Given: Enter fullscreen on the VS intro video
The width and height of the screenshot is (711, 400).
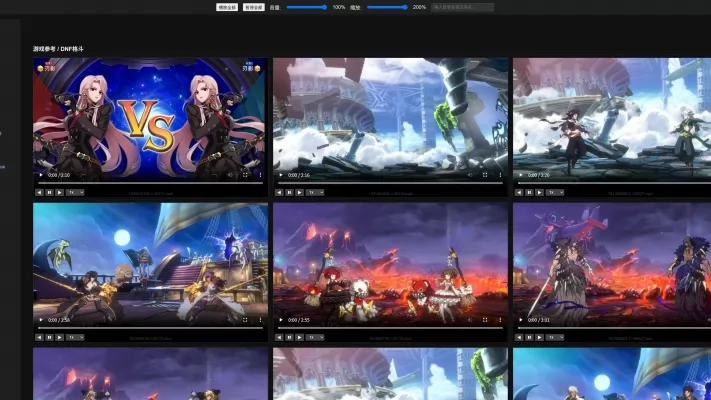Looking at the screenshot, I should click(245, 175).
